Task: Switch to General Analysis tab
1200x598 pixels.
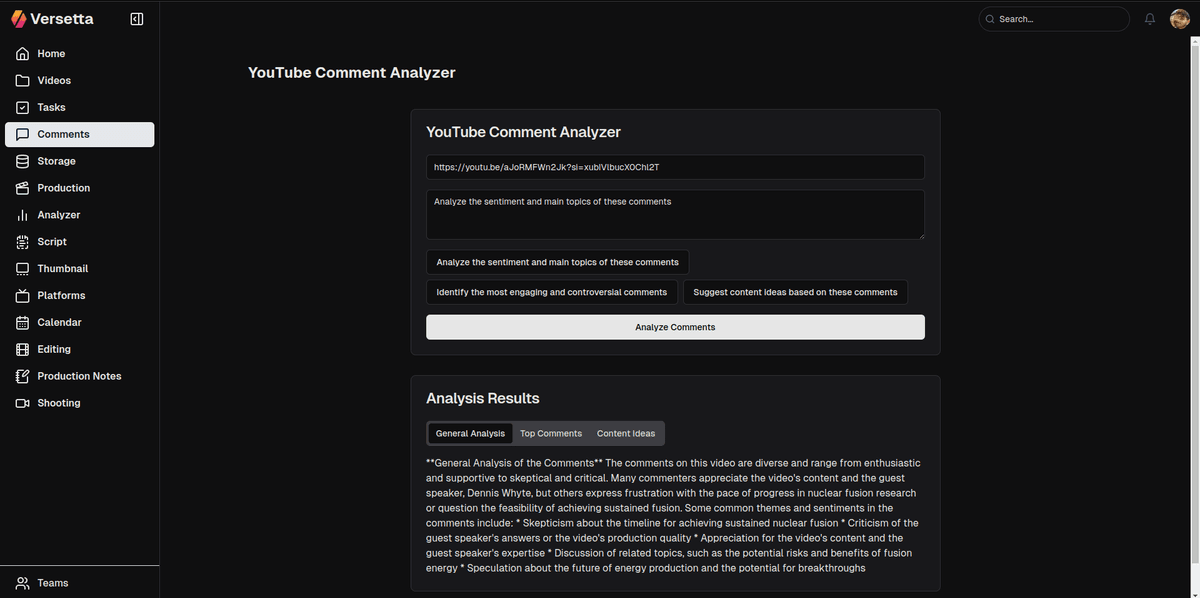Action: 470,434
